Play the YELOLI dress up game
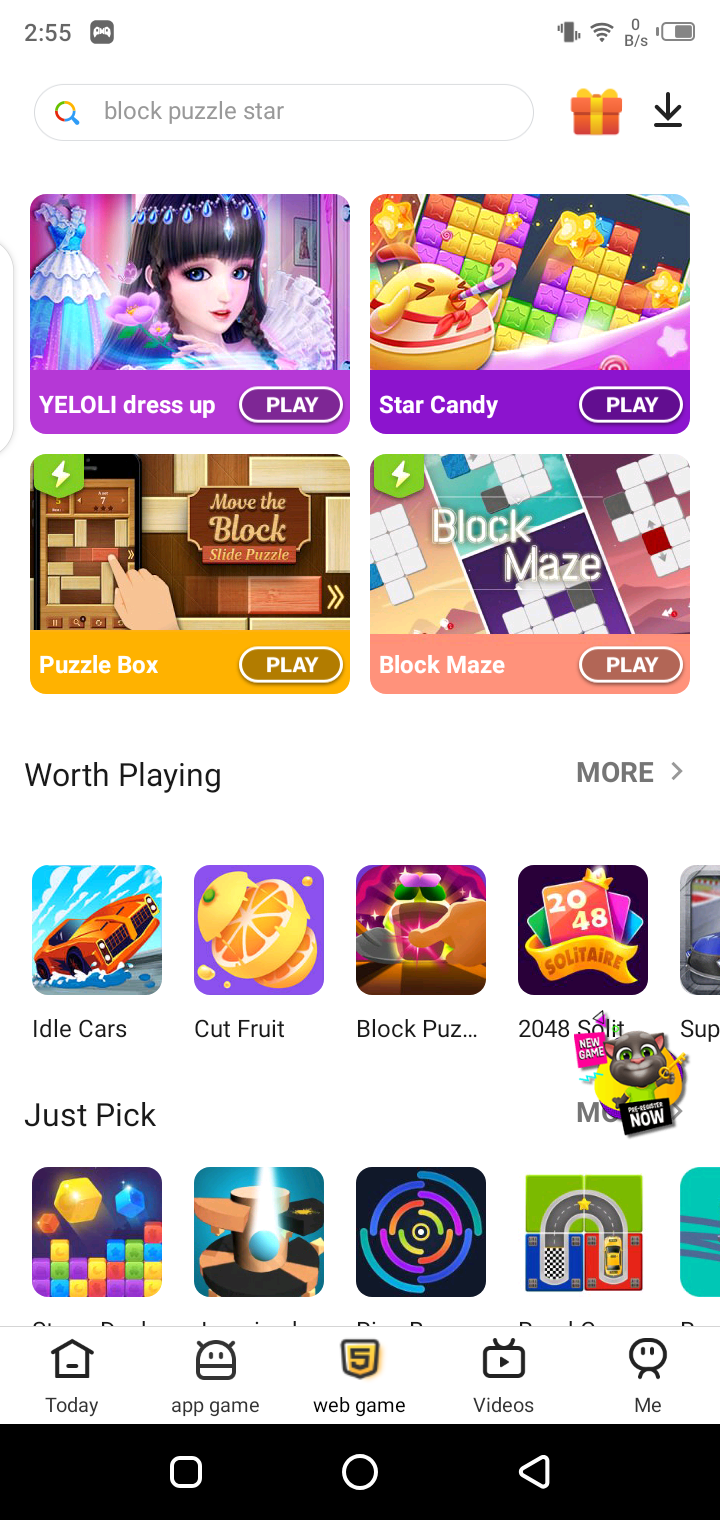The image size is (720, 1520). pyautogui.click(x=291, y=405)
